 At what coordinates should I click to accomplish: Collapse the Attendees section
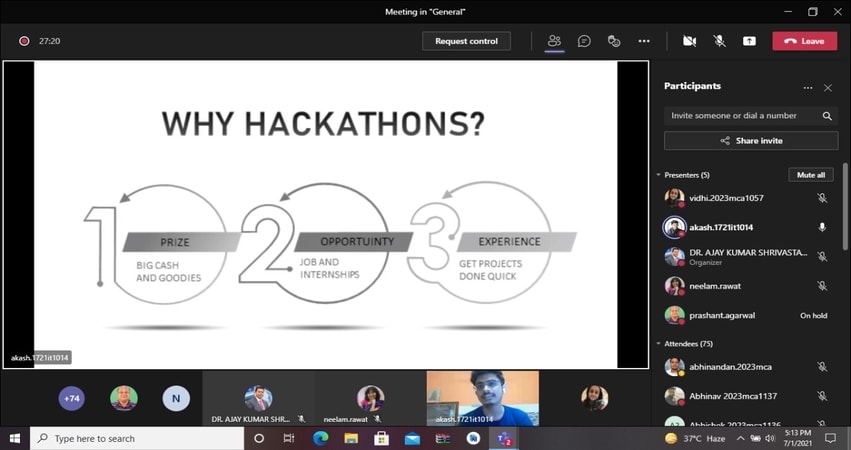tap(659, 344)
